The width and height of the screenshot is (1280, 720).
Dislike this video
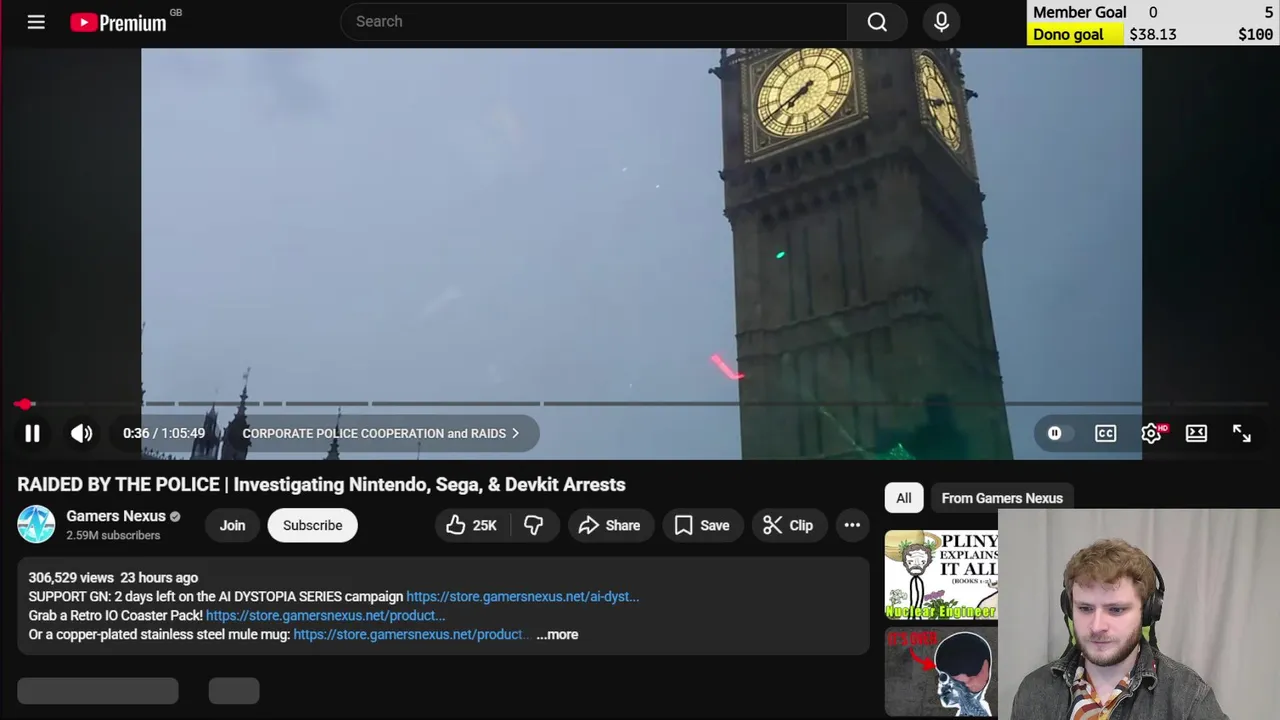pos(534,525)
